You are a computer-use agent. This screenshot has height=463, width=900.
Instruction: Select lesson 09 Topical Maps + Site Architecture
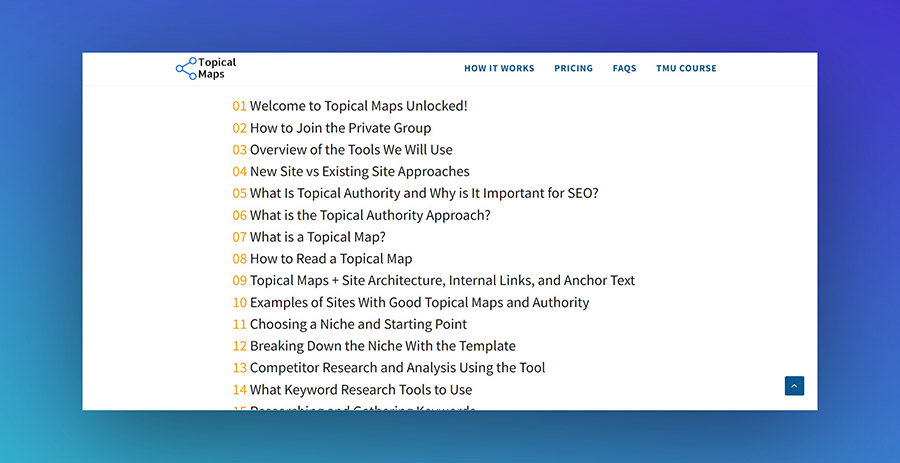(x=434, y=281)
